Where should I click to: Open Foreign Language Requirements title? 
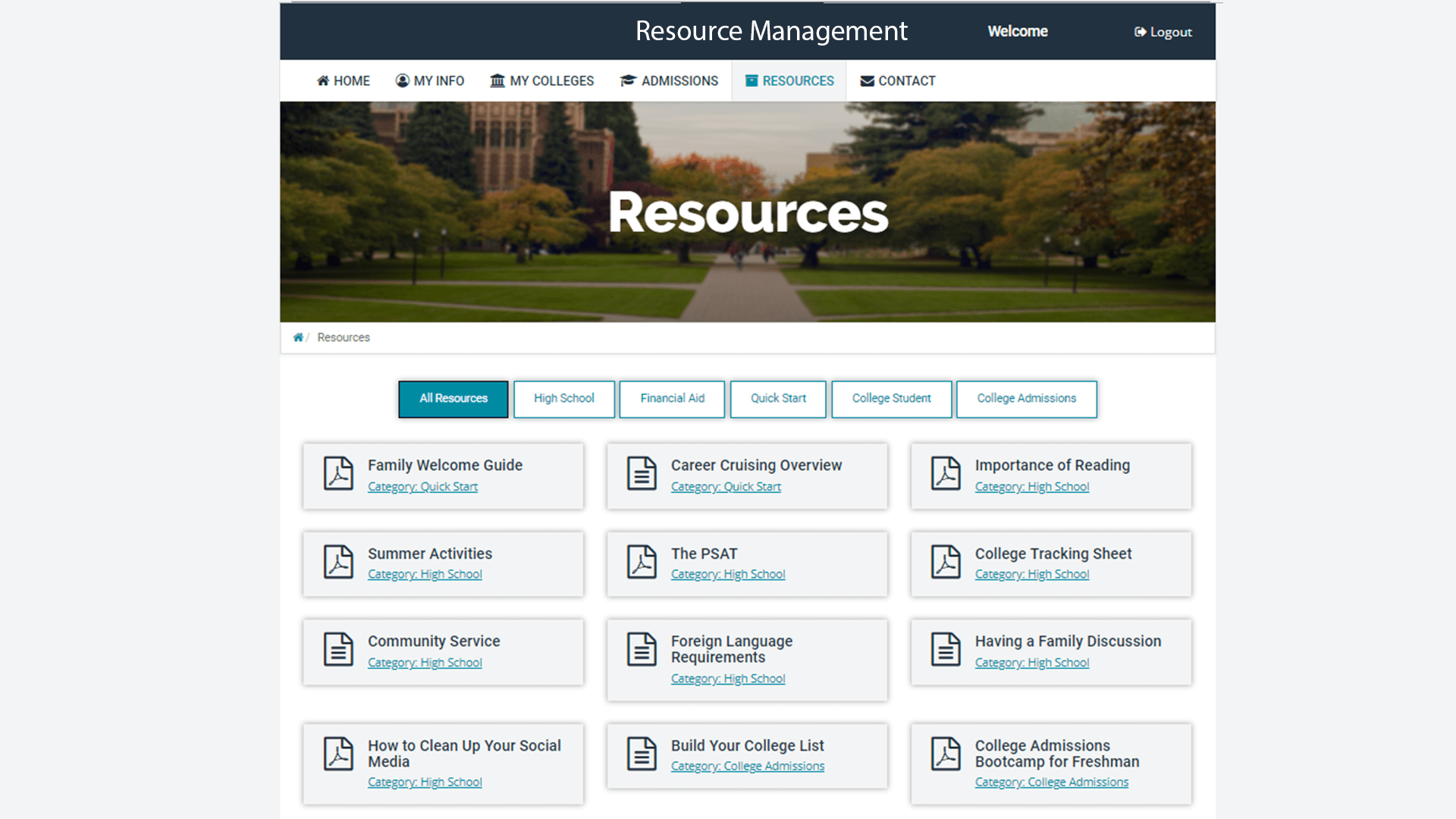coord(732,649)
